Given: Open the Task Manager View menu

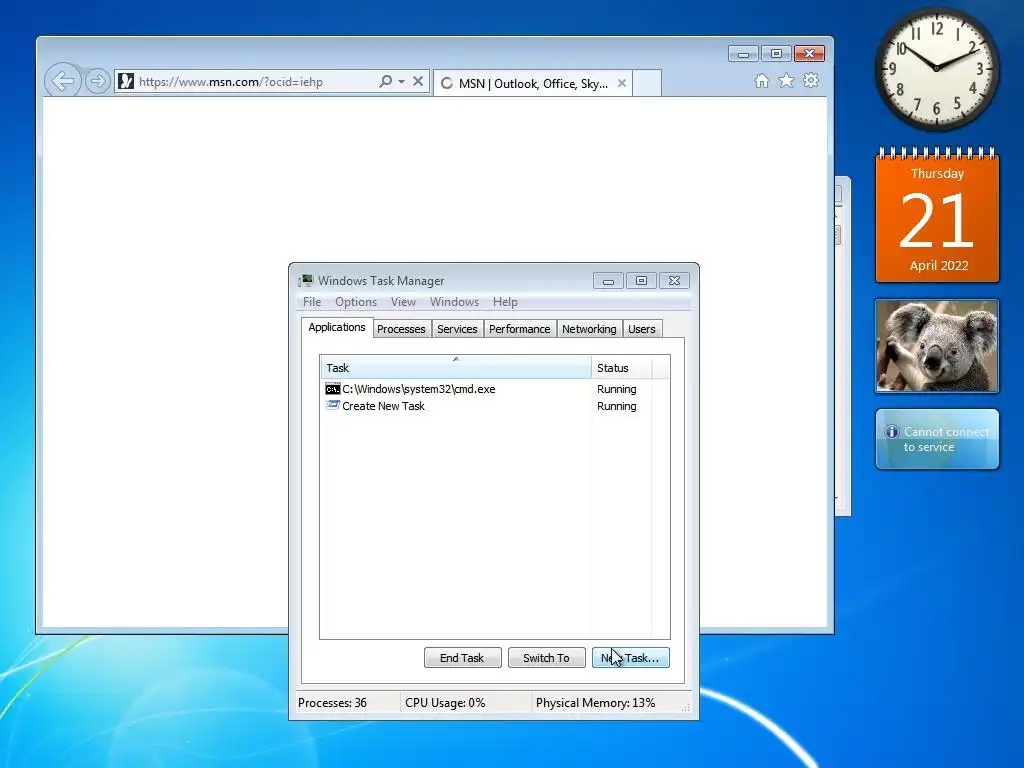Looking at the screenshot, I should coord(403,302).
